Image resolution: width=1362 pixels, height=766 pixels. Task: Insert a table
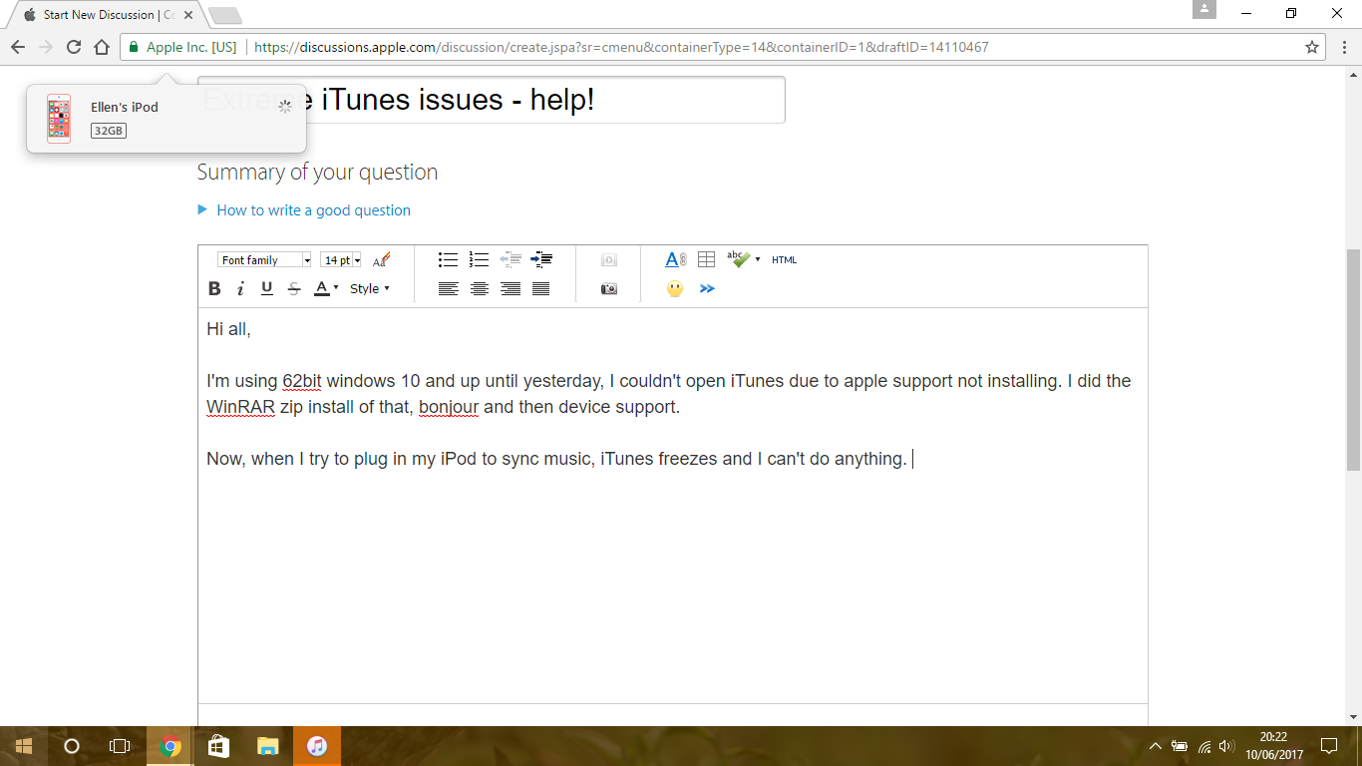[x=706, y=260]
